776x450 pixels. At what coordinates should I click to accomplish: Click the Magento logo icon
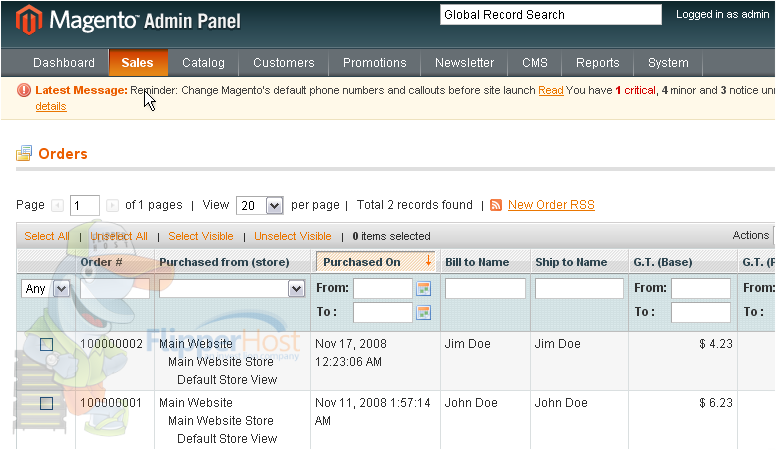click(29, 20)
